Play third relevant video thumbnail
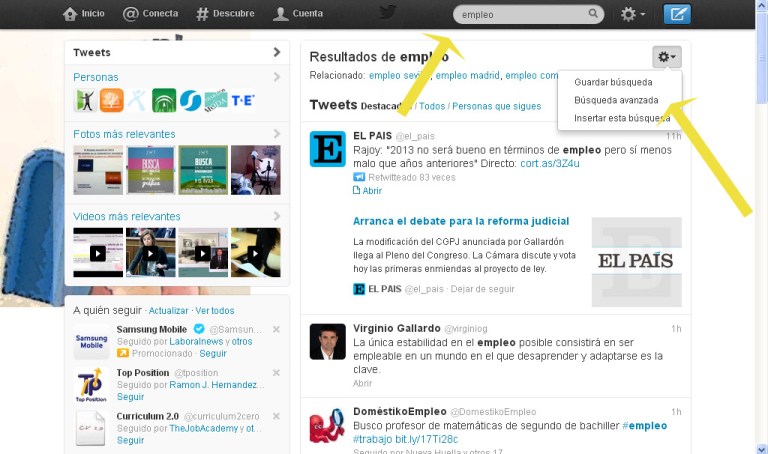 [x=203, y=253]
